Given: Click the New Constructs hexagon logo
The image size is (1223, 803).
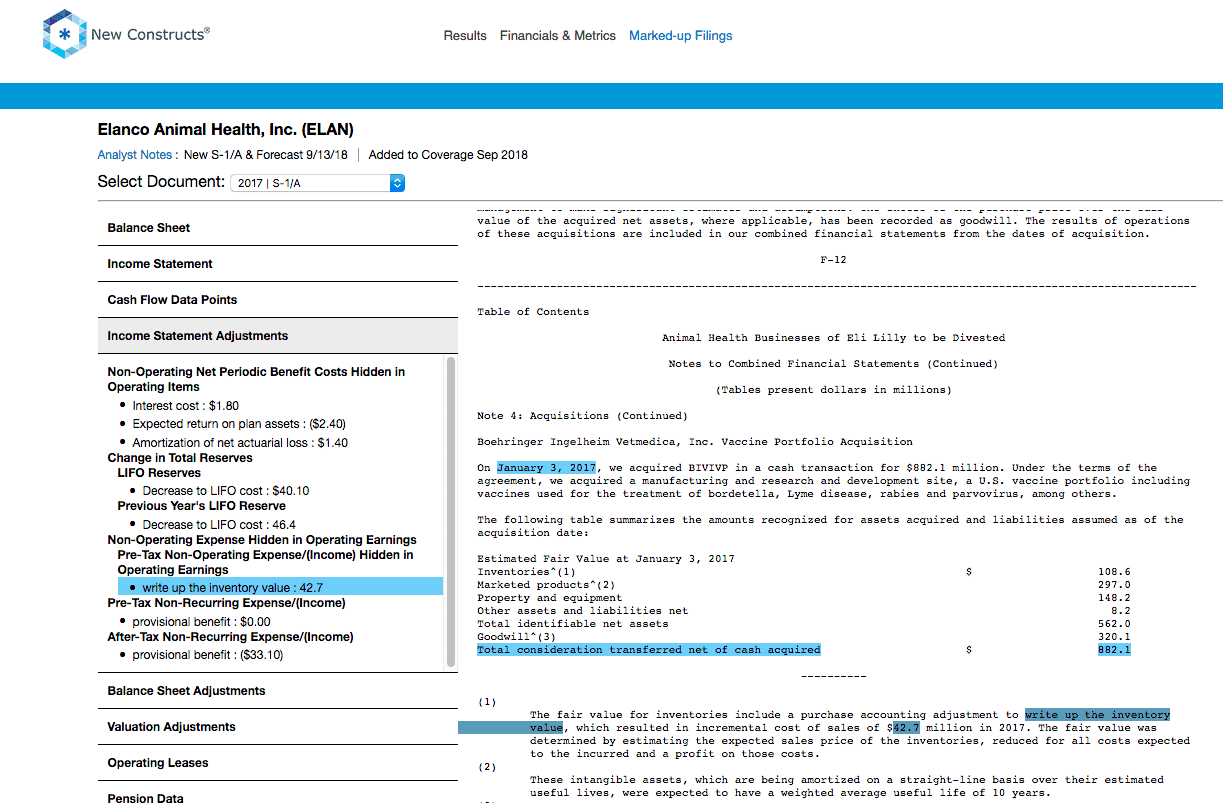Looking at the screenshot, I should click(64, 34).
